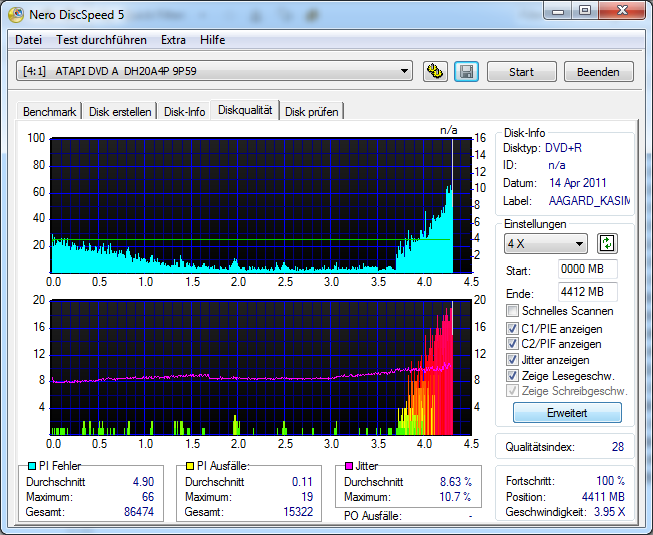Screen dimensions: 653x535
Task: Click the yellow PI Ausfälle legend square
Action: point(190,466)
